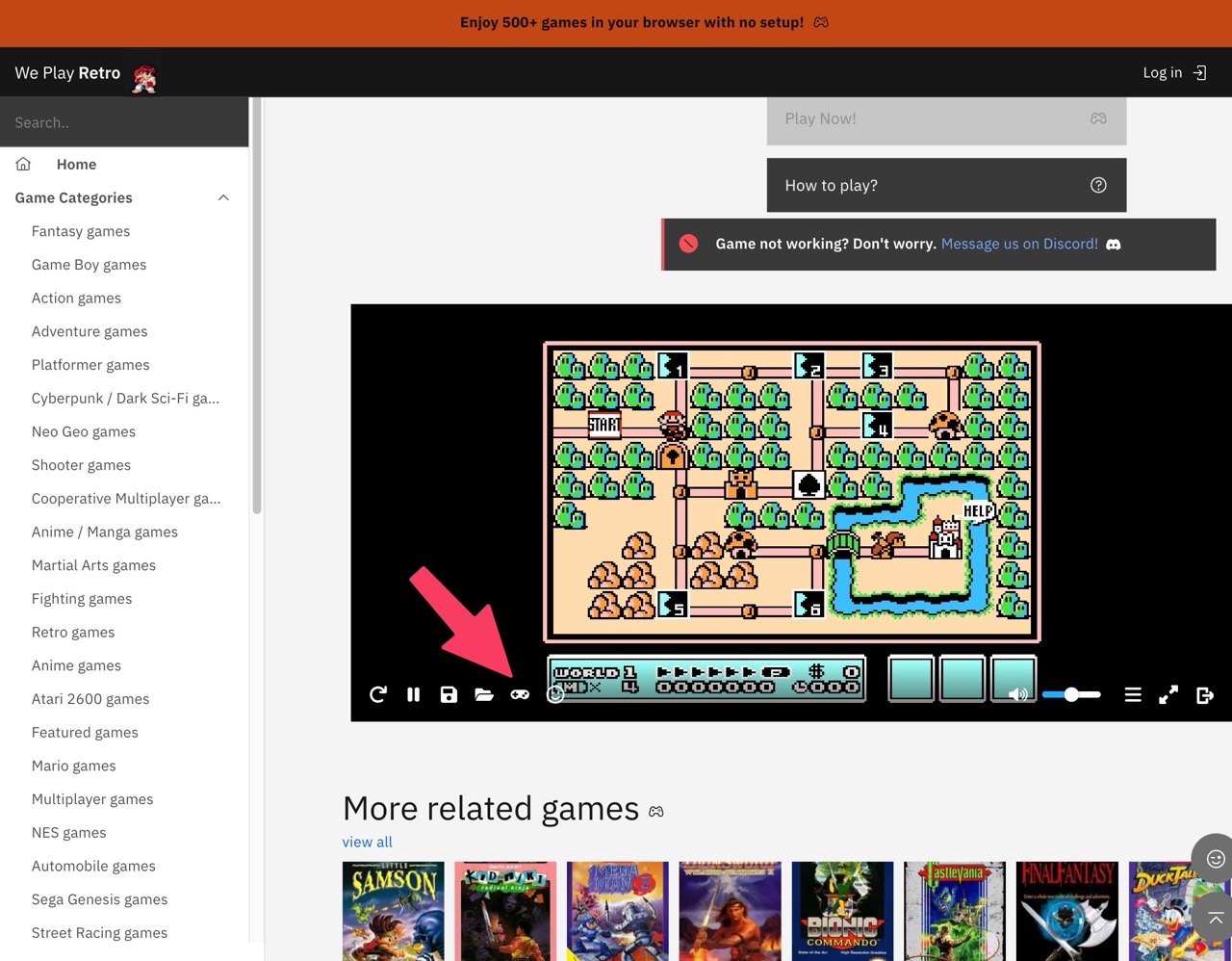Exit the emulator with the exit icon
The image size is (1232, 961).
point(1204,694)
